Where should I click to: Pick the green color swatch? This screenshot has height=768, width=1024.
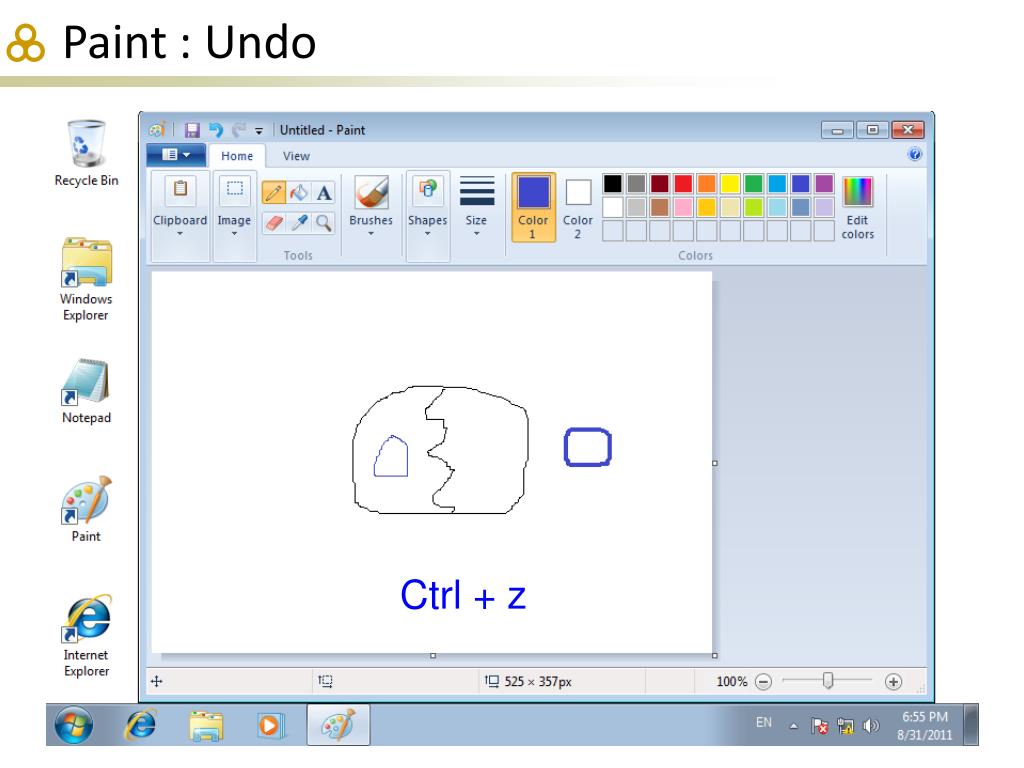(754, 184)
